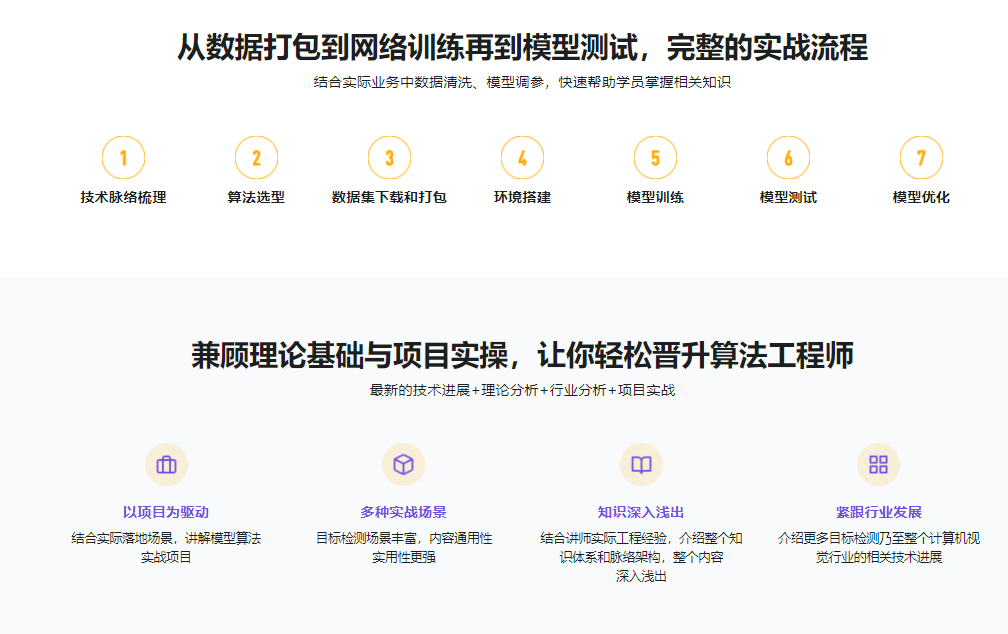Click the step 3 circle icon
The width and height of the screenshot is (1008, 634).
tap(389, 158)
